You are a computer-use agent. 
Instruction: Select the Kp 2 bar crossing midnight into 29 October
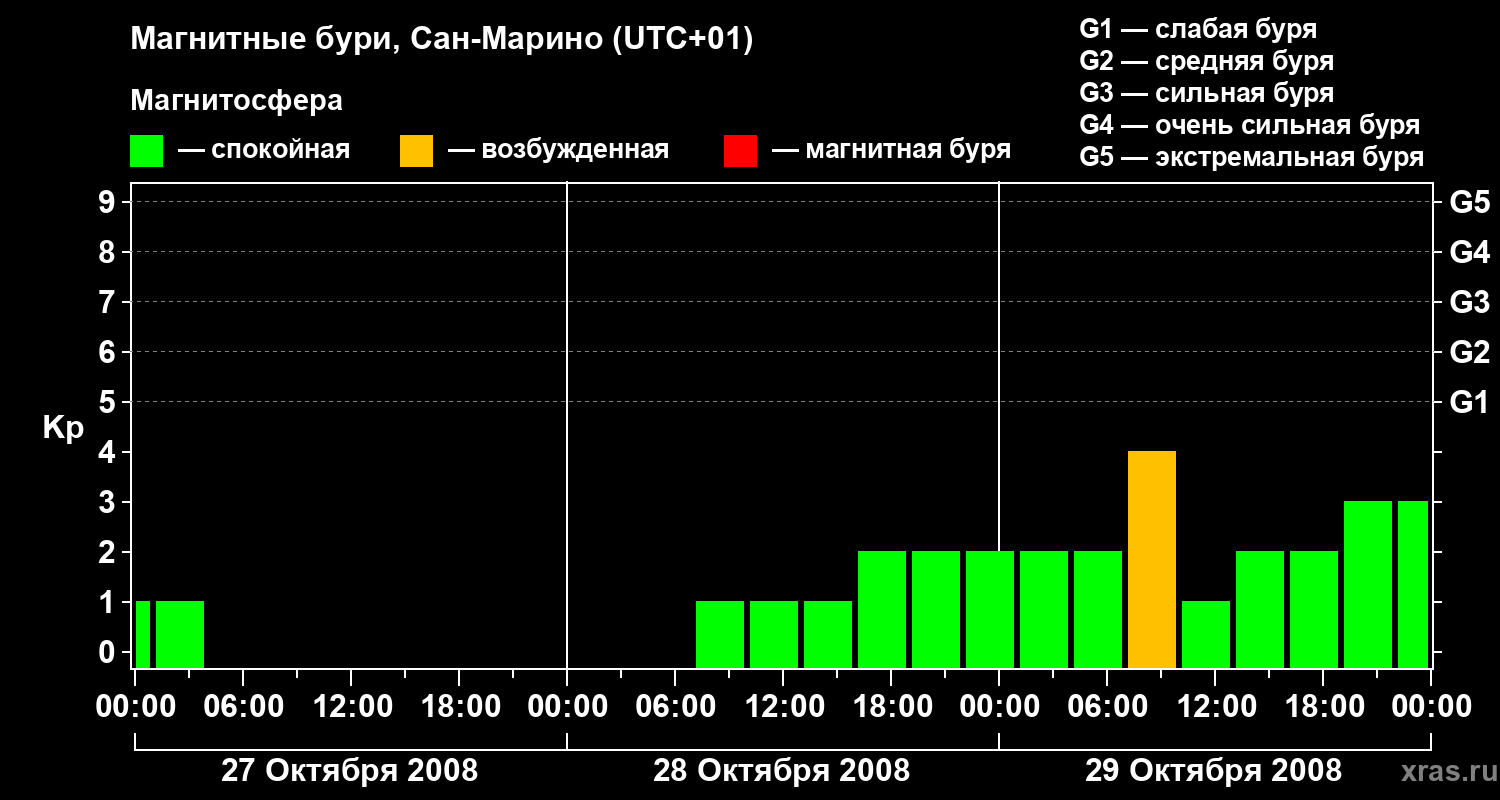[990, 609]
